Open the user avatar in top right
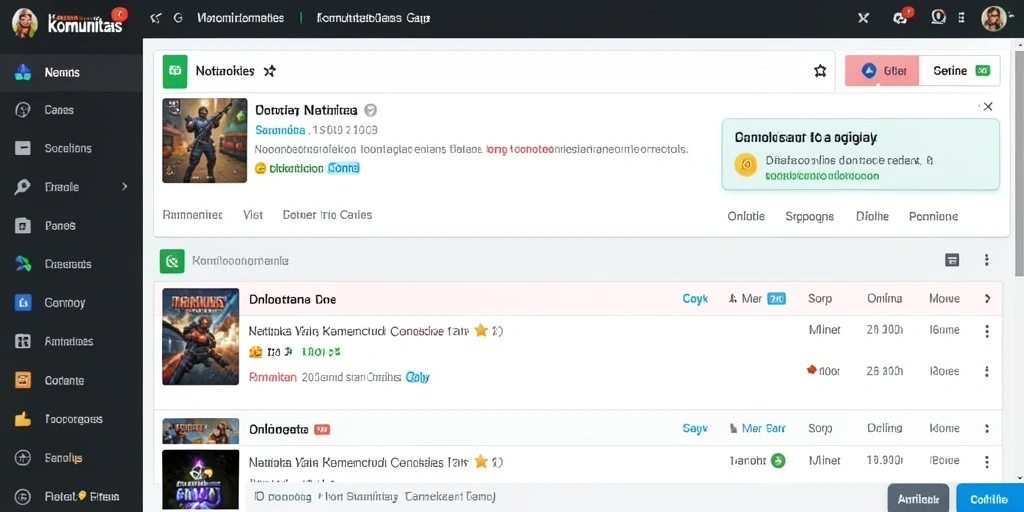This screenshot has width=1024, height=512. (x=993, y=18)
